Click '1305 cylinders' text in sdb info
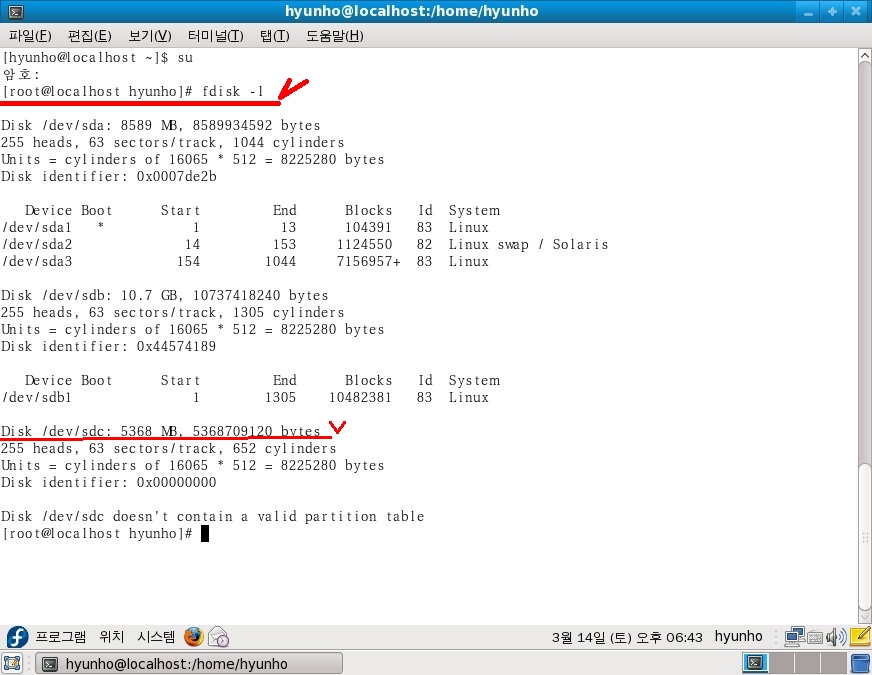872x675 pixels. (x=289, y=312)
